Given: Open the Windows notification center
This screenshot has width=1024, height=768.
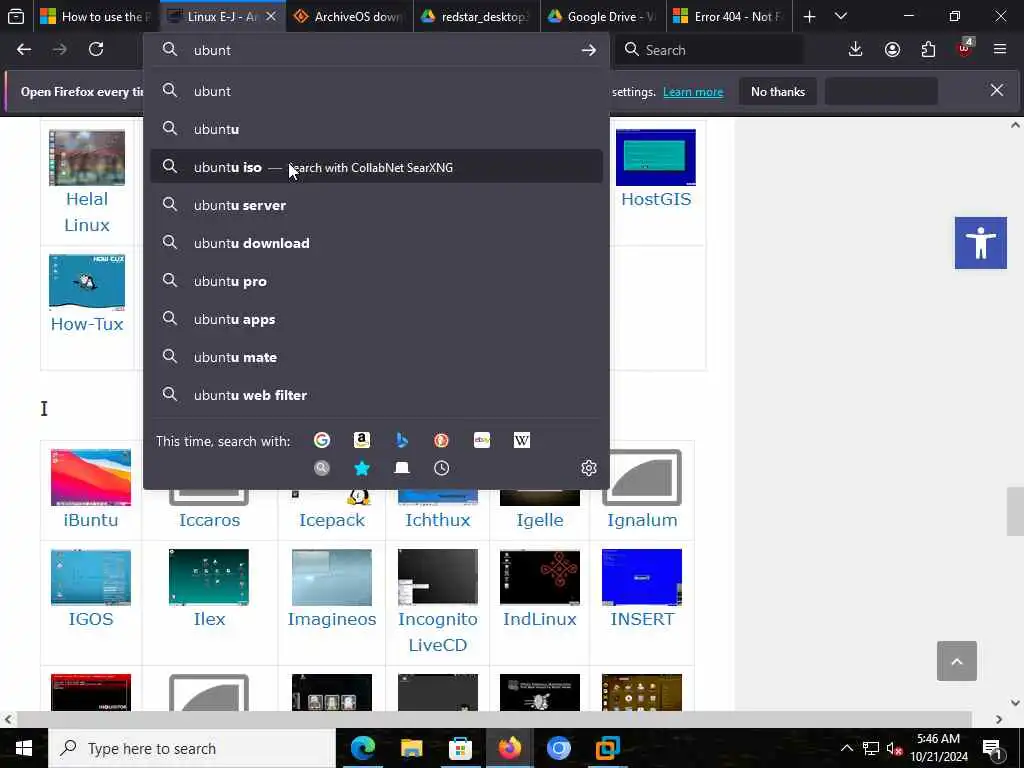Looking at the screenshot, I should [993, 748].
